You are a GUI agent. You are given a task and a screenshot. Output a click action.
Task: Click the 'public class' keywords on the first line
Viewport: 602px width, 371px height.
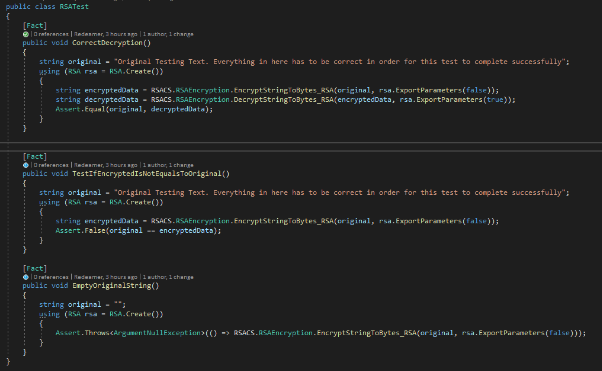pos(30,7)
